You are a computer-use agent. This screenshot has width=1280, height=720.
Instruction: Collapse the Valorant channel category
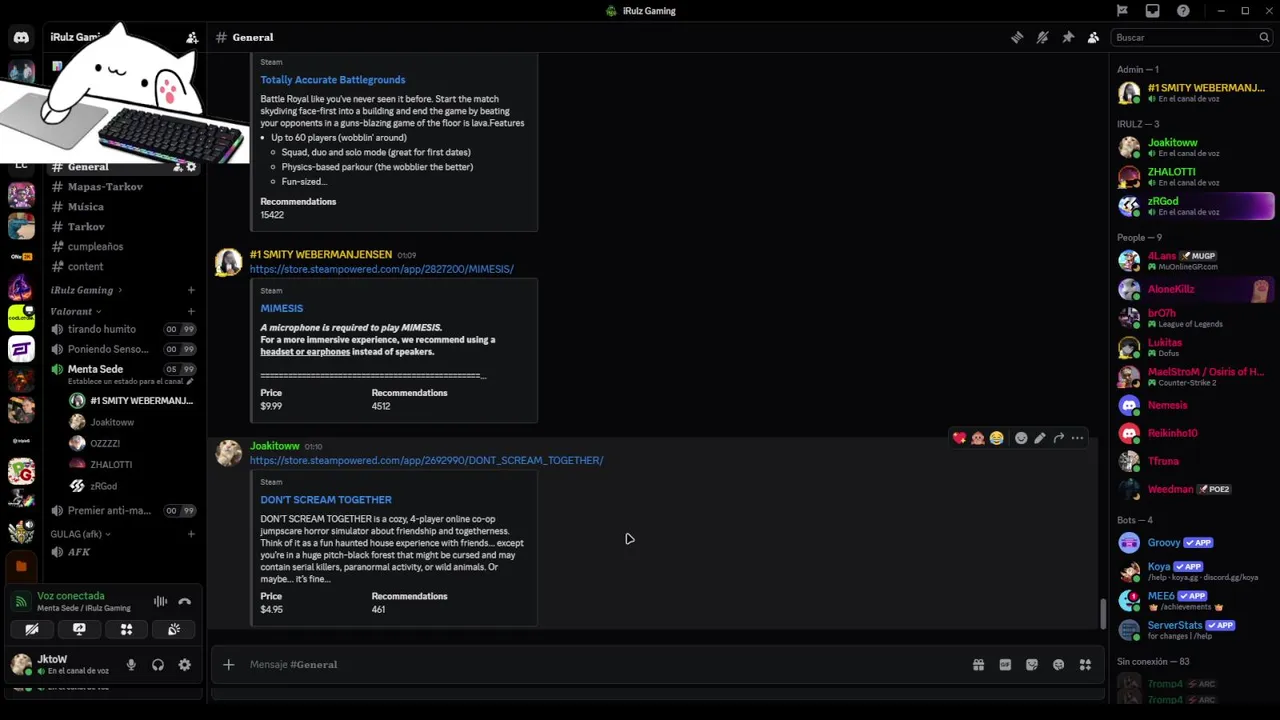point(75,311)
